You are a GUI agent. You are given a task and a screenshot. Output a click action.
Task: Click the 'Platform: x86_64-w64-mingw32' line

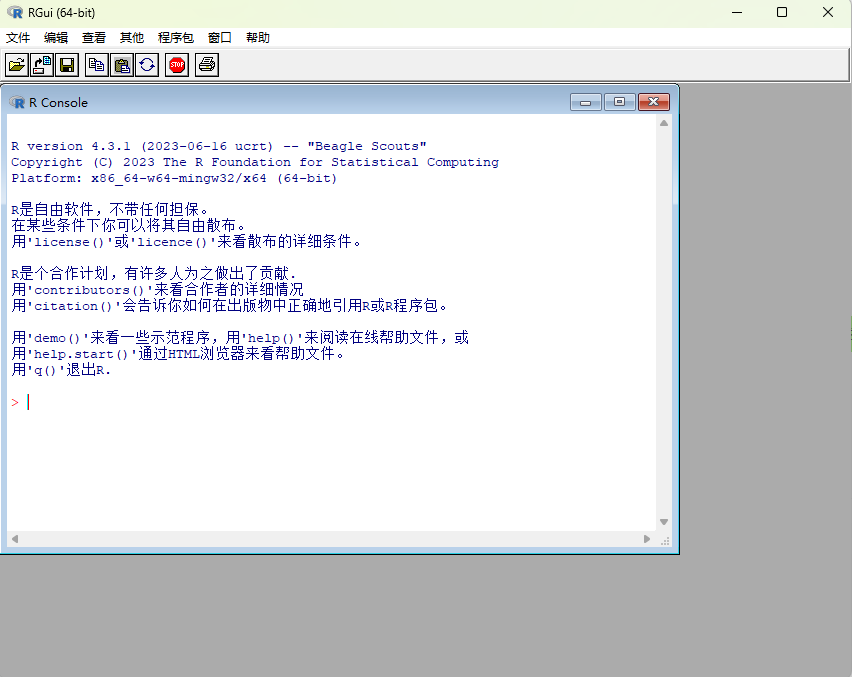point(174,178)
